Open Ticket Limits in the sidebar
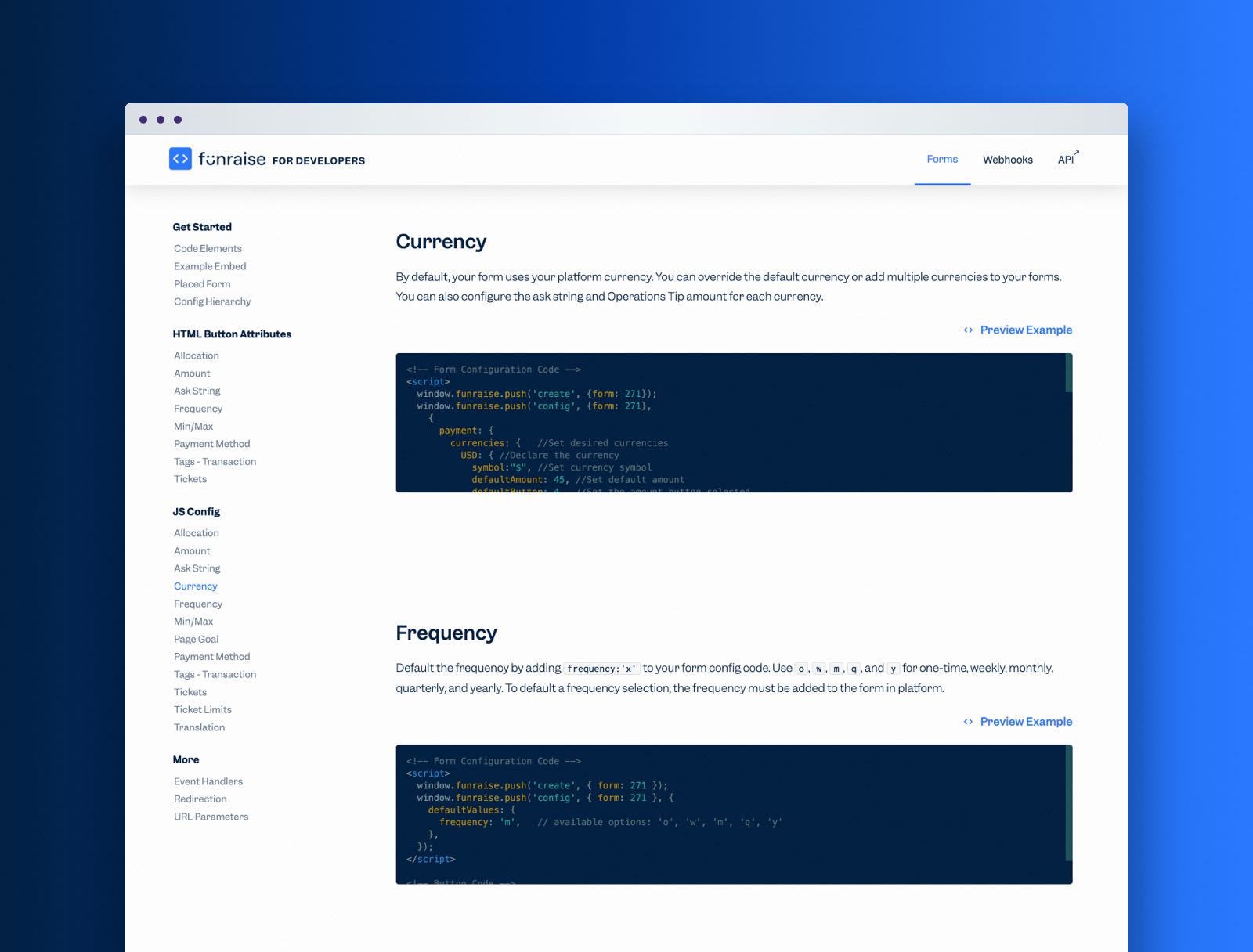 (203, 710)
